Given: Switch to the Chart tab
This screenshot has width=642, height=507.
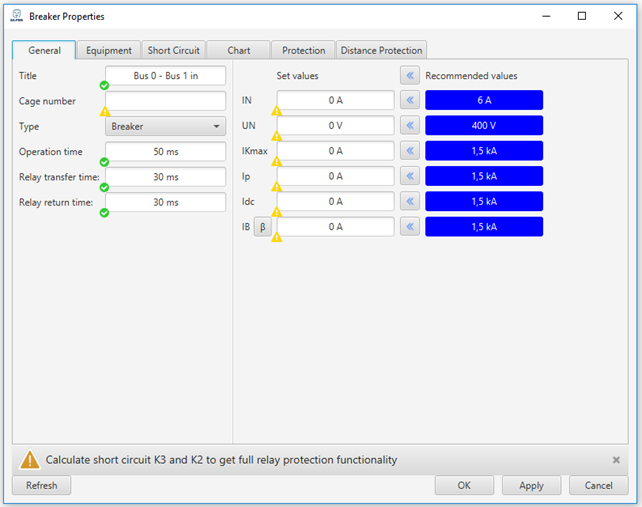Looking at the screenshot, I should (x=239, y=50).
